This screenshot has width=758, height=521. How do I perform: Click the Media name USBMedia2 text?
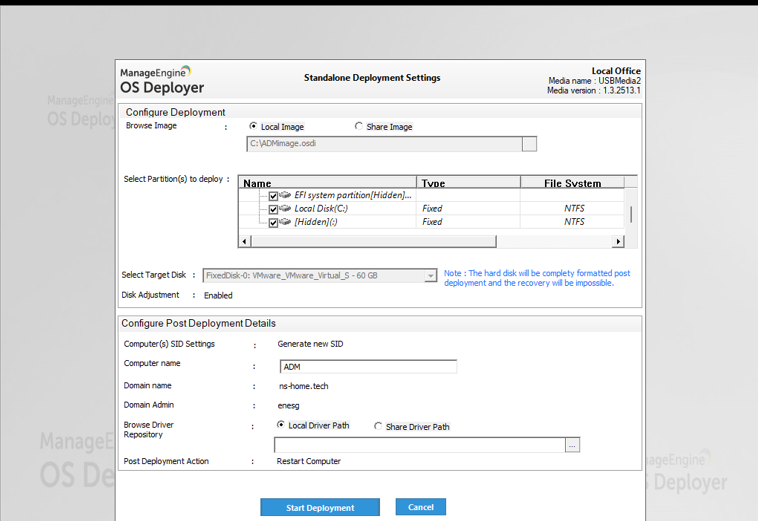pyautogui.click(x=595, y=81)
